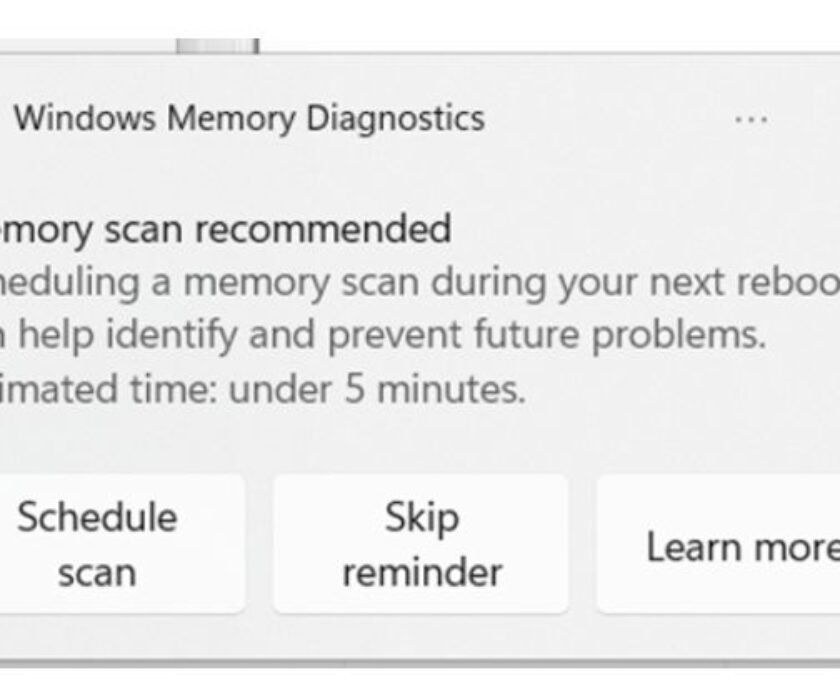Screen dimensions: 840x700
Task: Click the Windows Memory Diagnostics title
Action: pos(249,118)
